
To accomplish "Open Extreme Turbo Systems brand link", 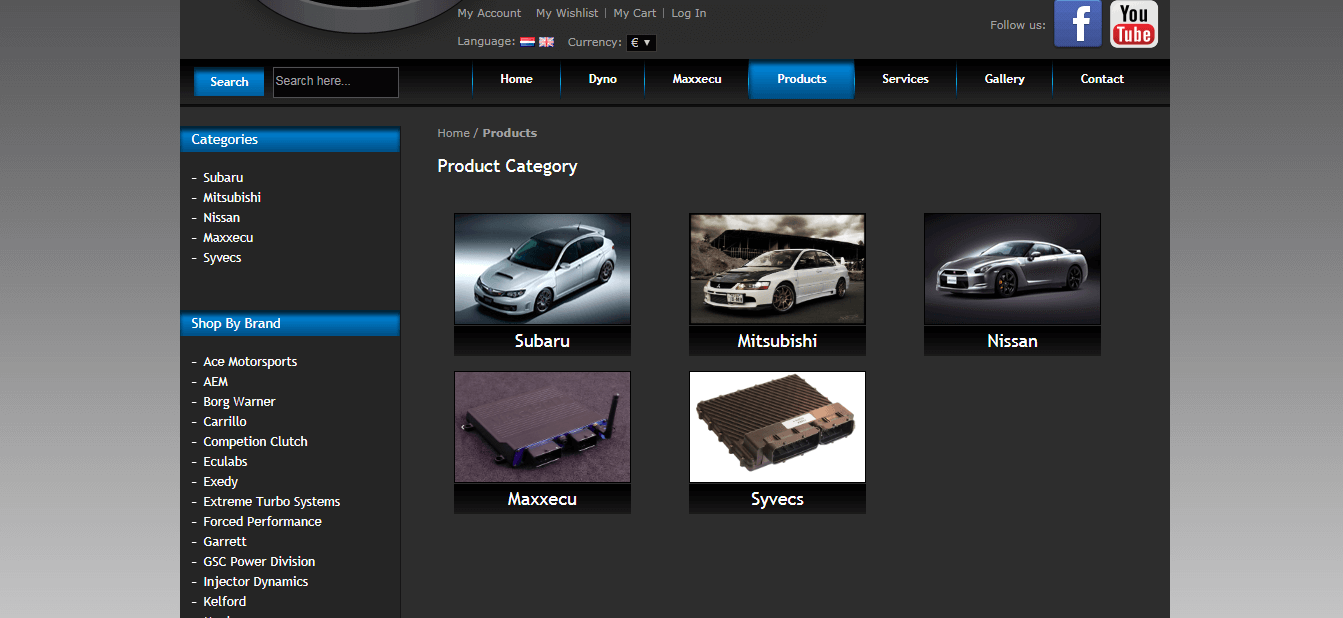I will pos(271,502).
